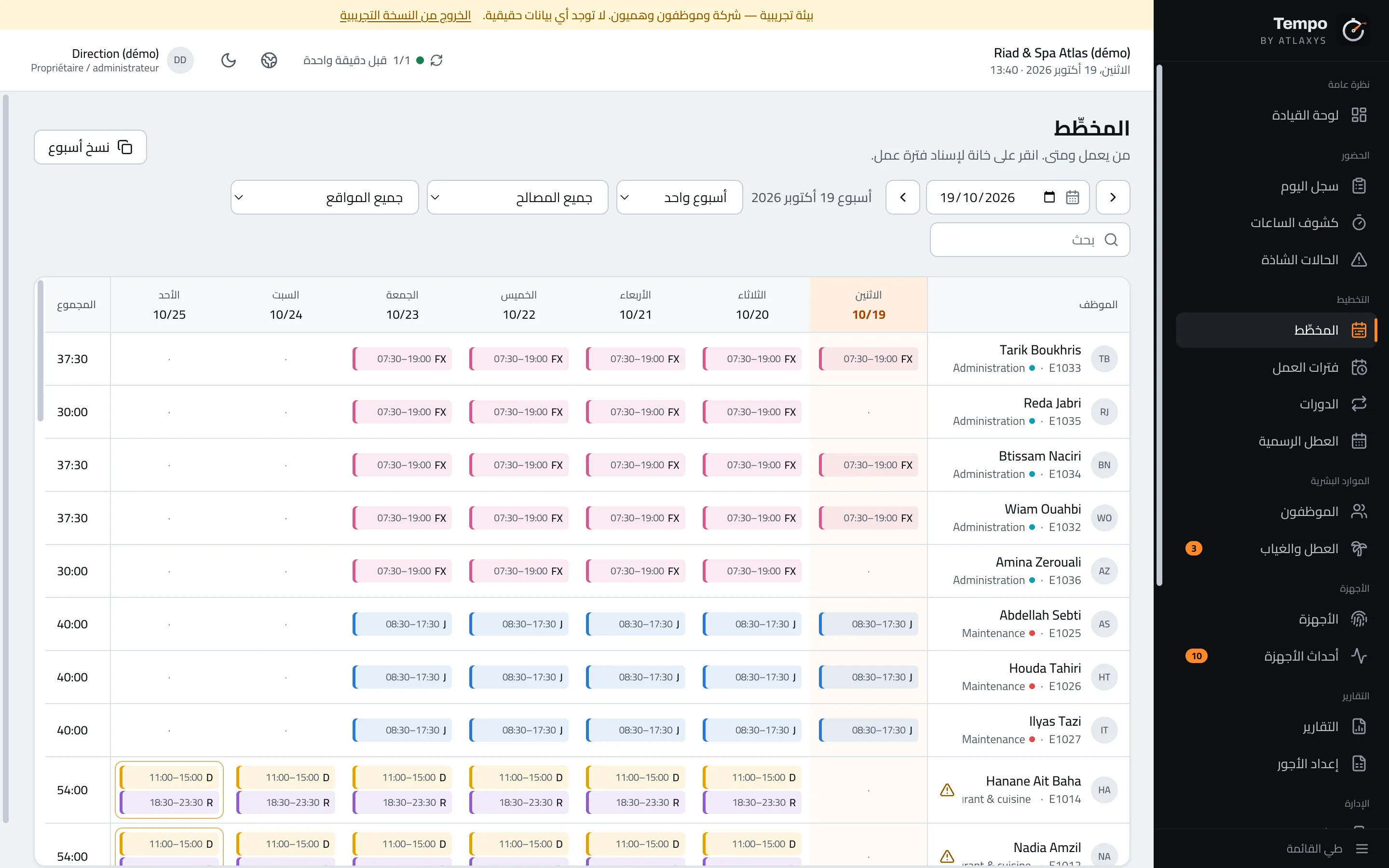
Task: Open Hanane Ait Baha Sunday 11:00–15:00 D shift
Action: [169, 777]
